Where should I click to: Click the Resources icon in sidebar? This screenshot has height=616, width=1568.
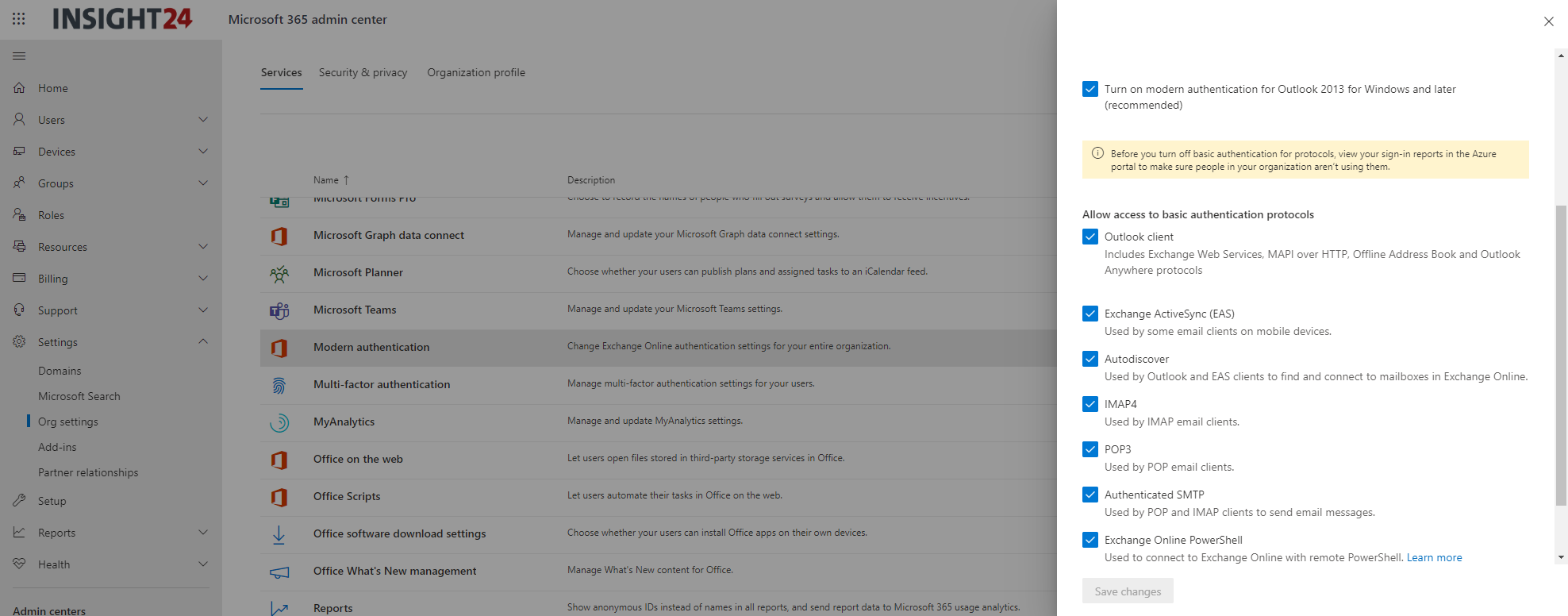tap(19, 246)
